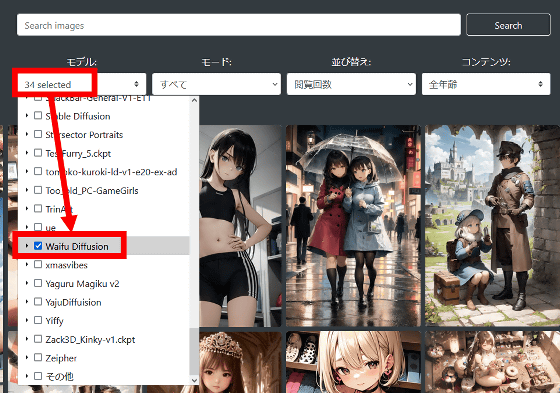560x393 pixels.
Task: Open the black-haired girl in sportswear image
Action: tap(241, 226)
